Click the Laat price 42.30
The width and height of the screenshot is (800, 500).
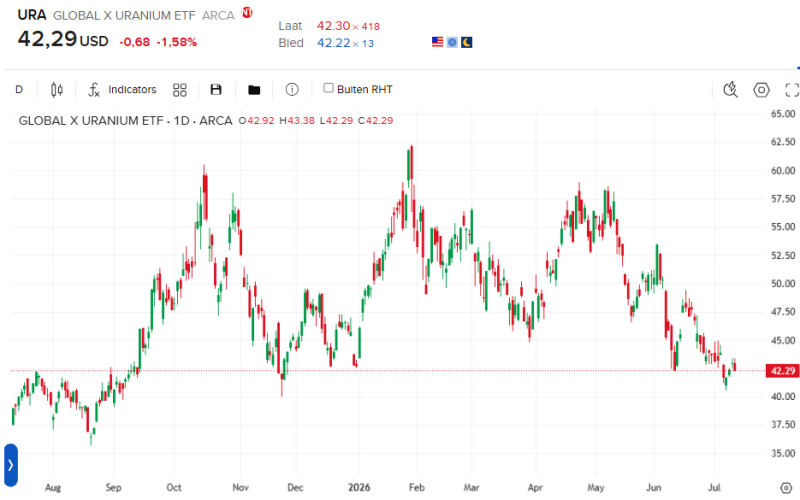click(333, 26)
